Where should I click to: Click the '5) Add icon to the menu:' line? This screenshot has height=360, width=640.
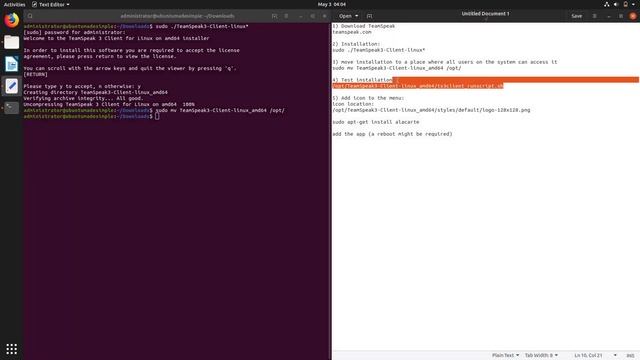(x=368, y=98)
